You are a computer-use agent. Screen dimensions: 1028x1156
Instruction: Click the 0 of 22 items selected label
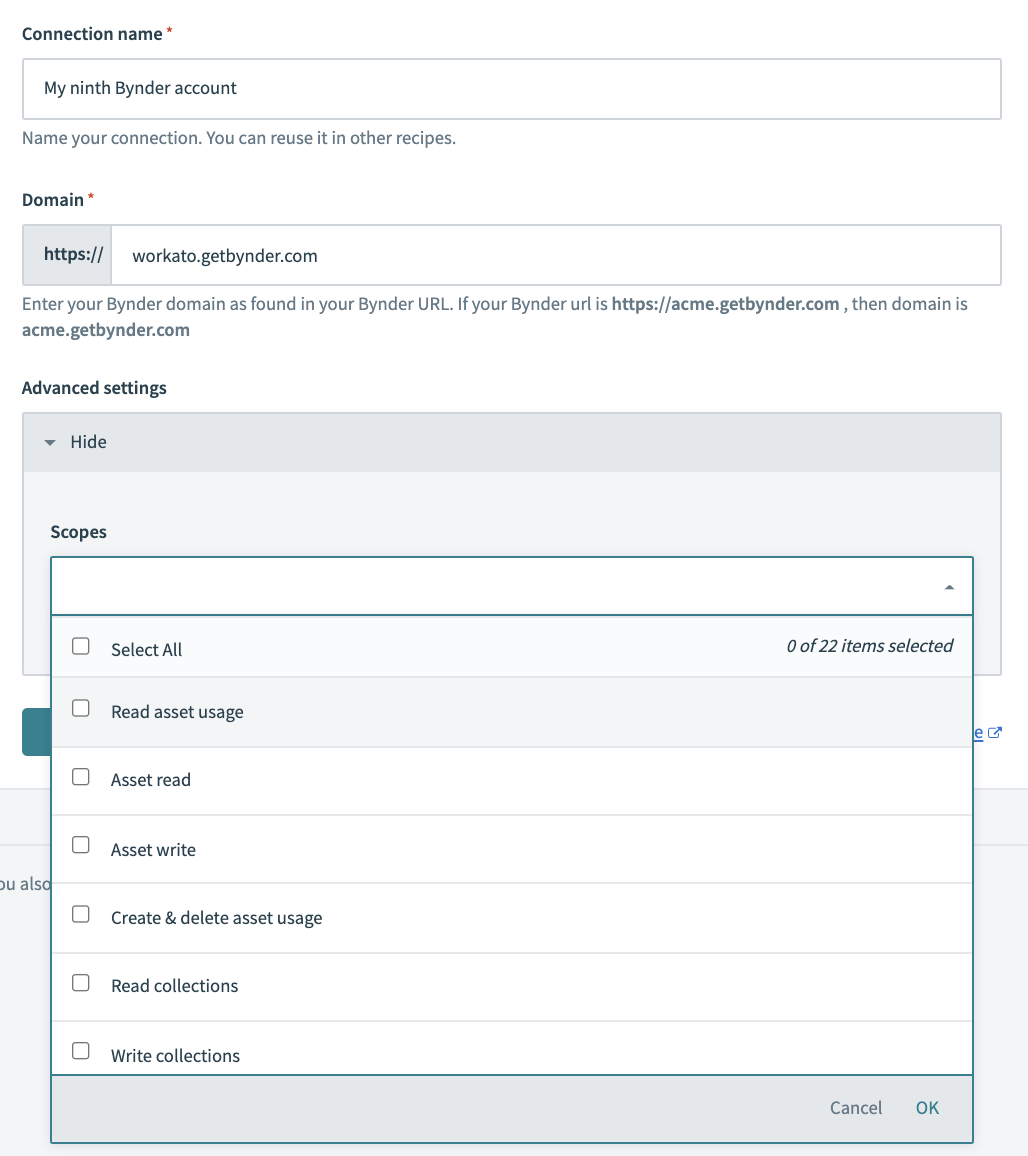868,646
